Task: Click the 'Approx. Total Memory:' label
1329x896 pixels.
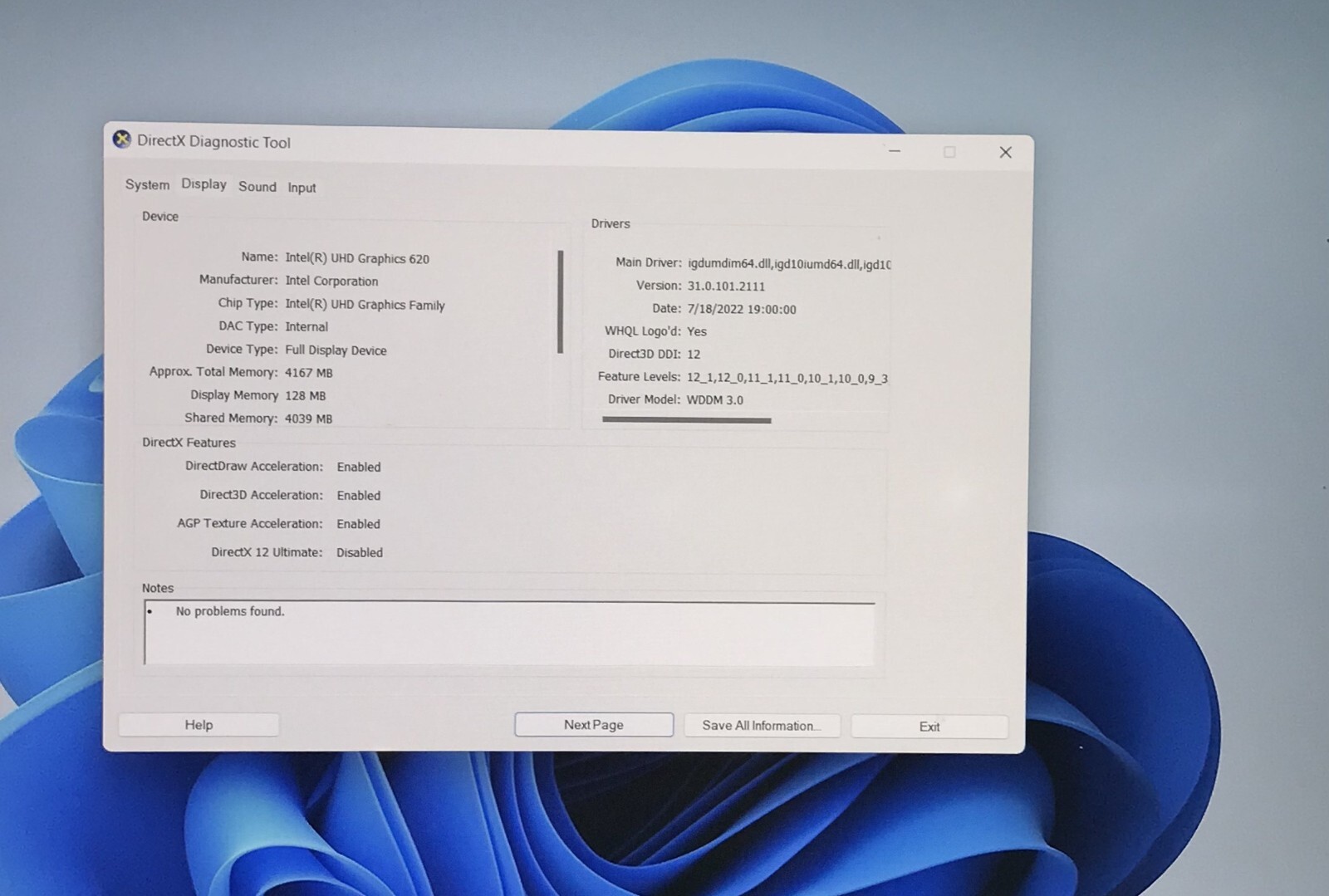Action: 213,372
